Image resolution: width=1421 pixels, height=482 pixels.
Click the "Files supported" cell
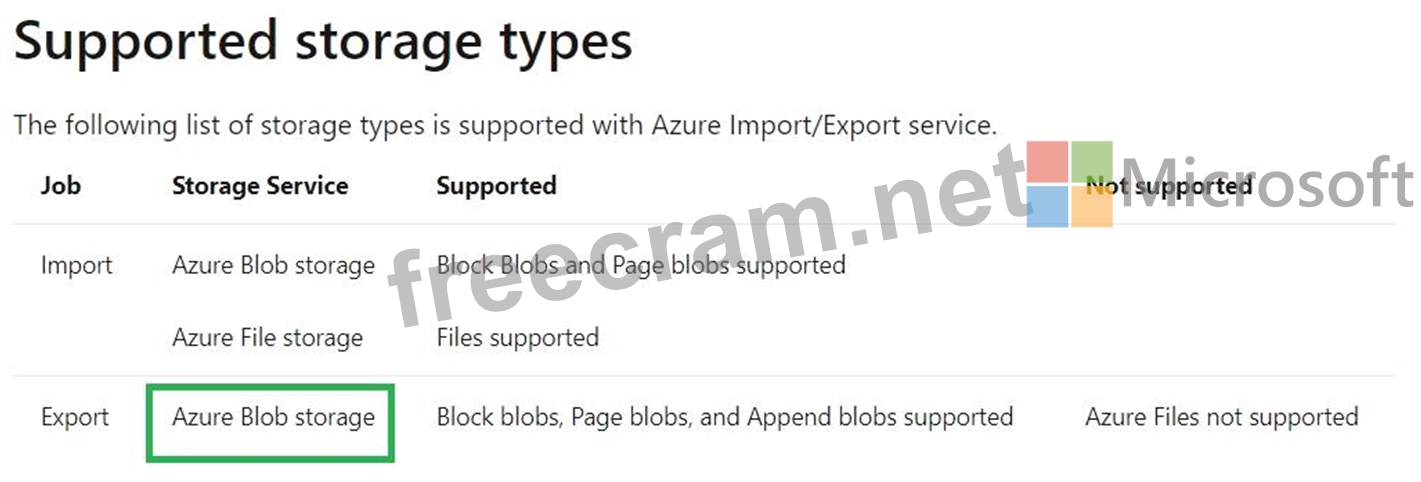tap(517, 338)
